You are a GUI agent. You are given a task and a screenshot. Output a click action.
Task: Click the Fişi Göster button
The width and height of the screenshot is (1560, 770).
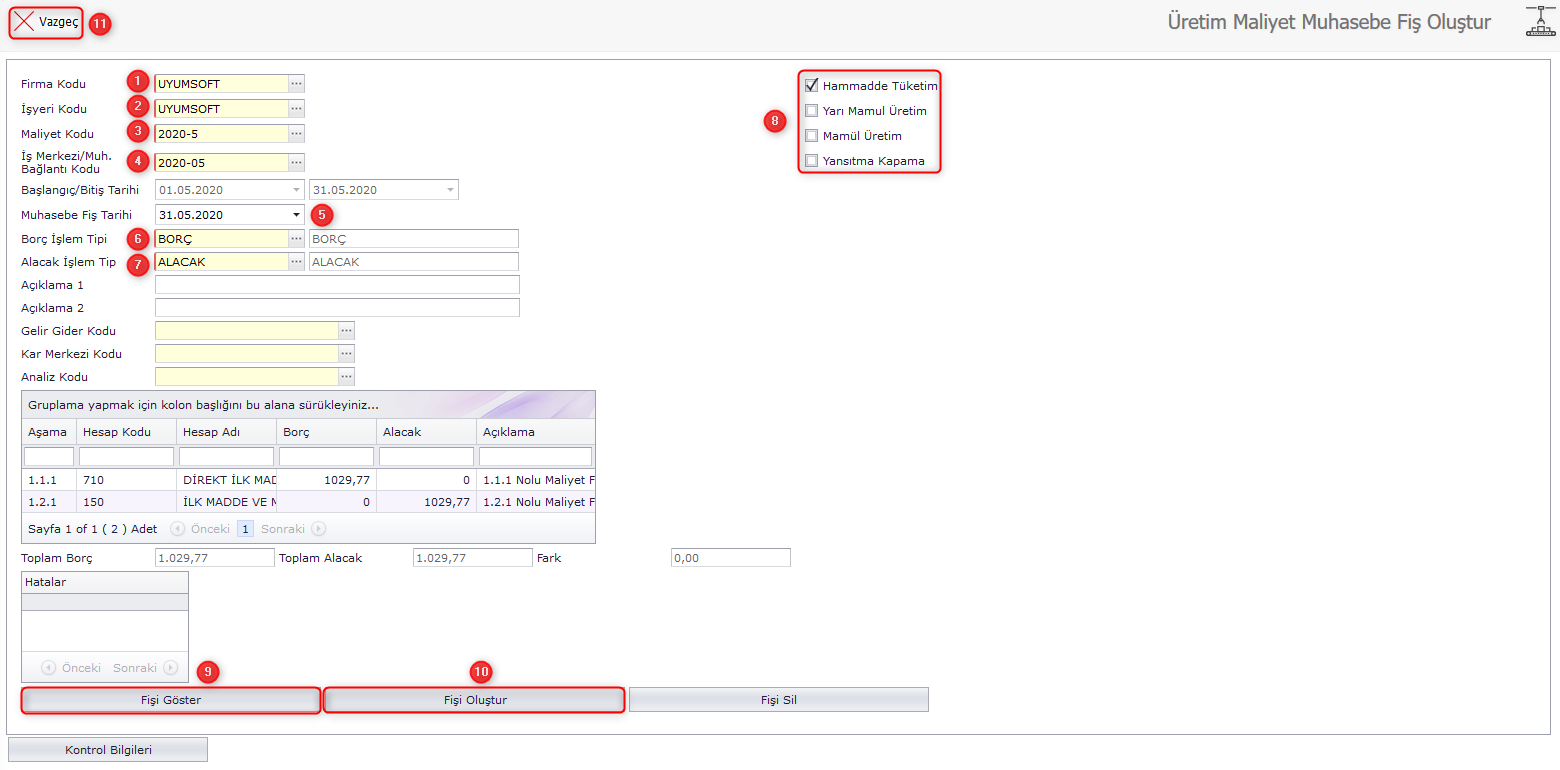[171, 700]
